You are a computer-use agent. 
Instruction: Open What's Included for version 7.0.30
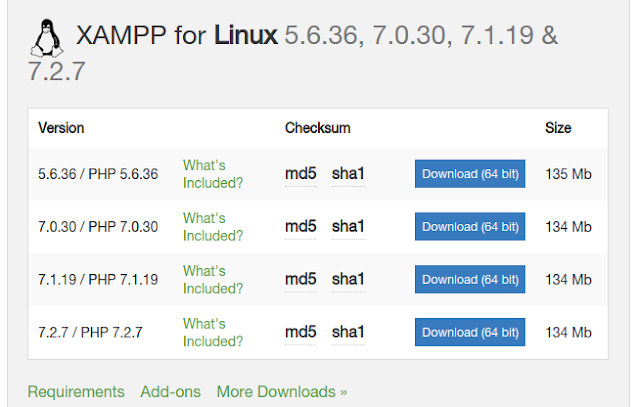(x=213, y=227)
